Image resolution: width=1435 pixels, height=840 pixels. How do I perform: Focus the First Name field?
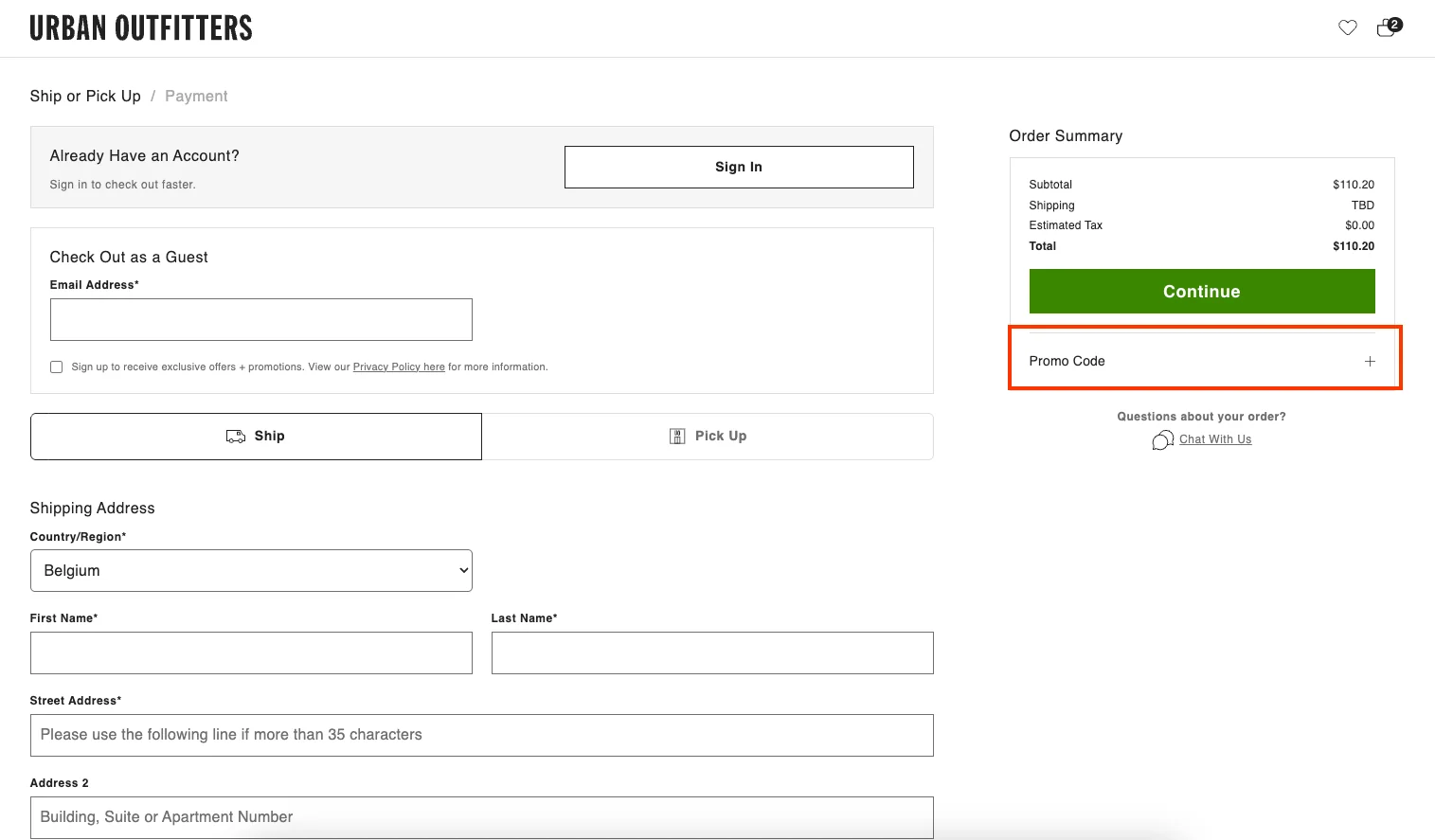[251, 652]
